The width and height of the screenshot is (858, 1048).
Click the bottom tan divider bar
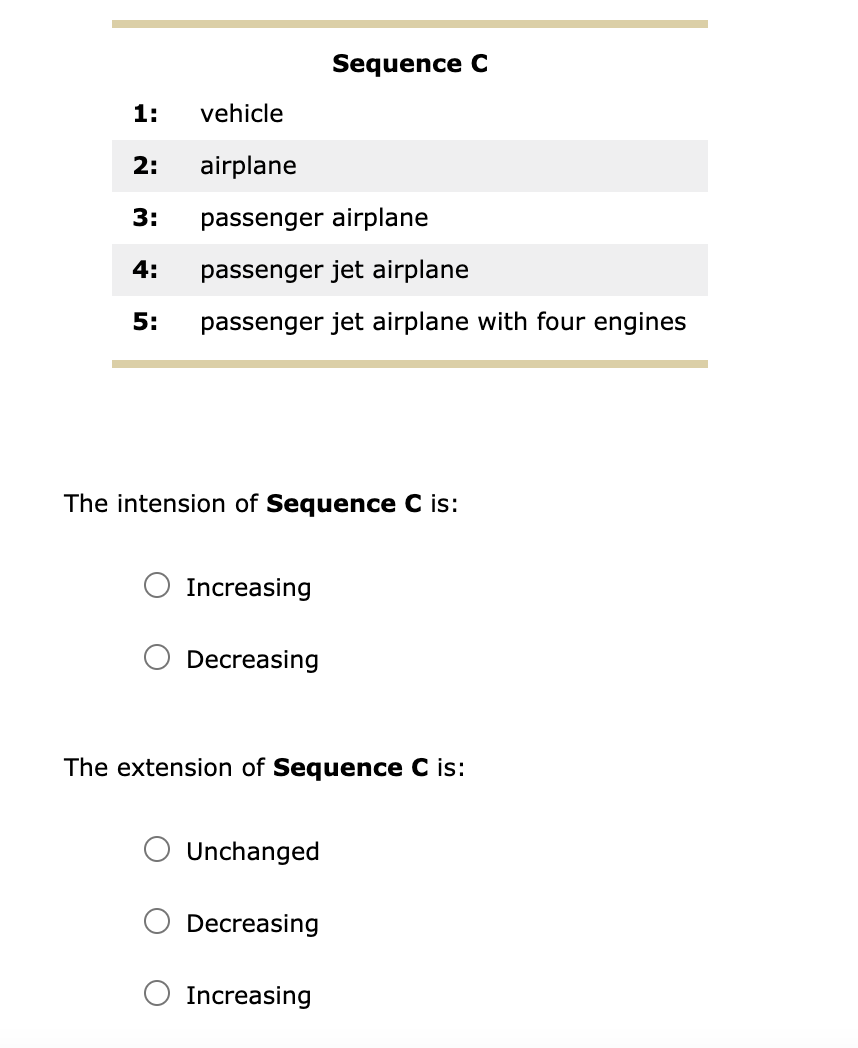click(x=409, y=363)
